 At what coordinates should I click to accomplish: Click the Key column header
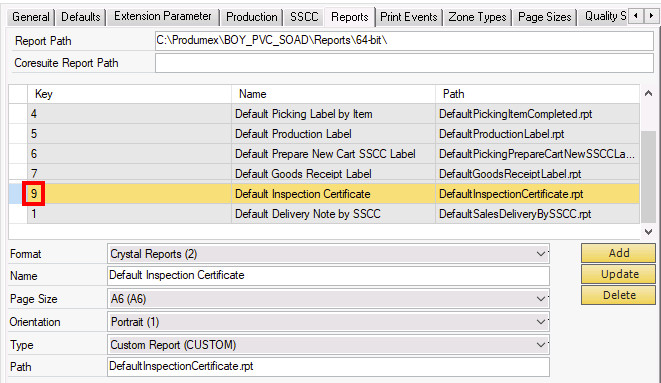pos(129,94)
